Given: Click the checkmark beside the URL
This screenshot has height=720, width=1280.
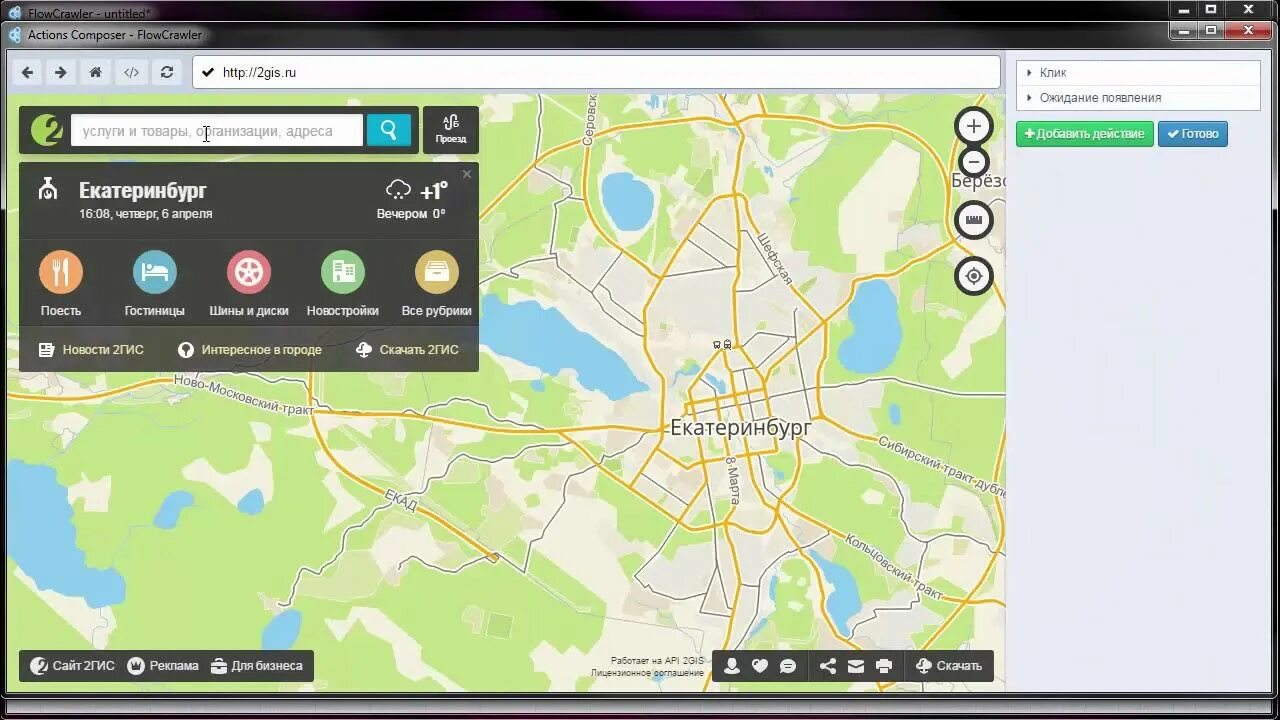Looking at the screenshot, I should [x=208, y=72].
